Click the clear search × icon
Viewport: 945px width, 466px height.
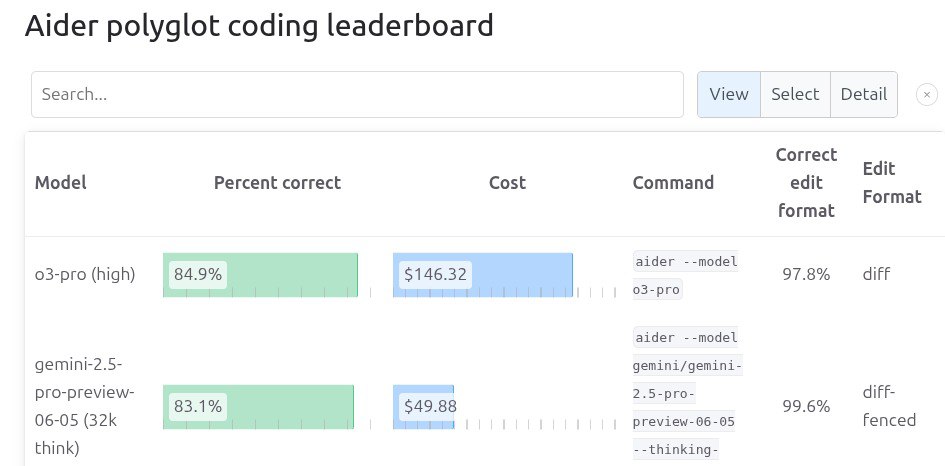[x=927, y=95]
